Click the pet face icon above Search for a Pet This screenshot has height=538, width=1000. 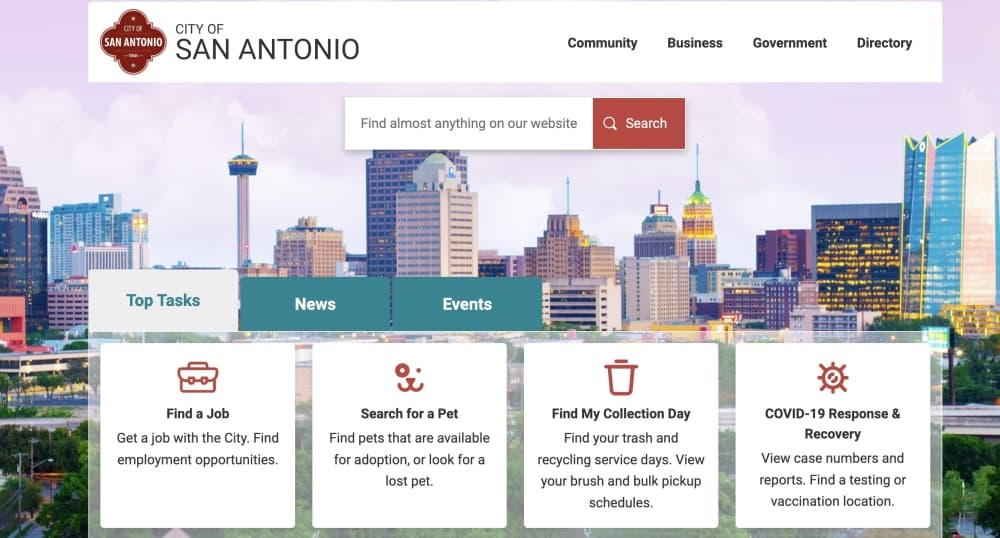coord(409,377)
